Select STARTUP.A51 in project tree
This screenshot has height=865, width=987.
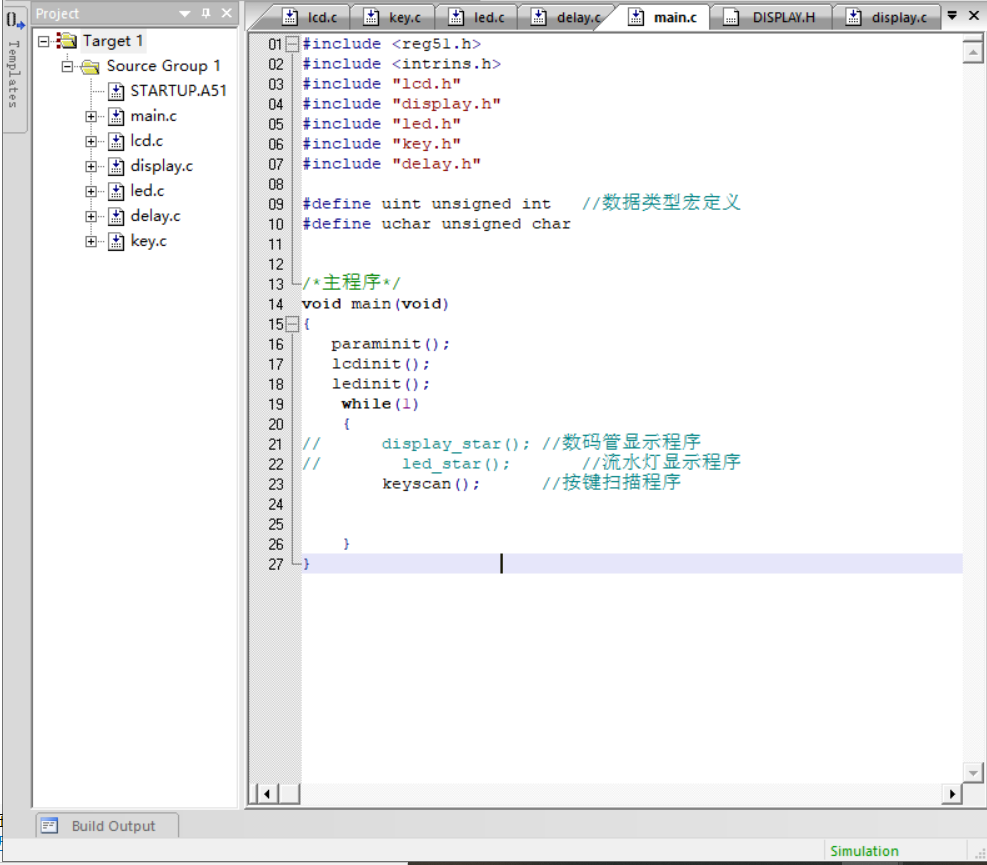coord(178,91)
